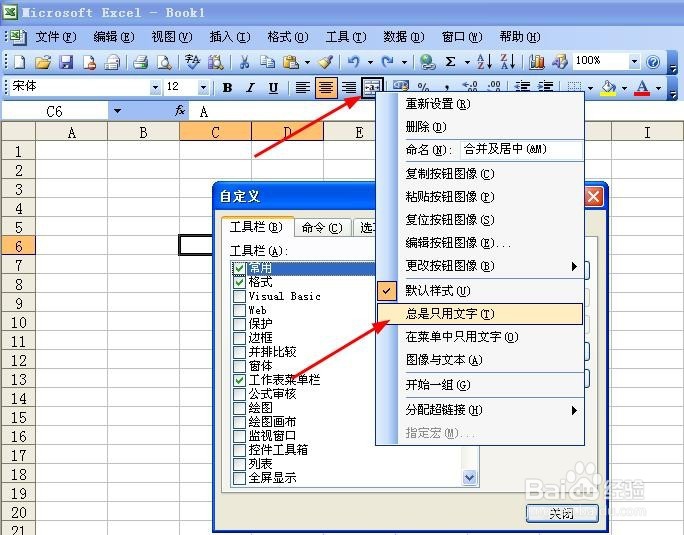Select 图像与文本 menu entry
The image size is (684, 535).
480,360
